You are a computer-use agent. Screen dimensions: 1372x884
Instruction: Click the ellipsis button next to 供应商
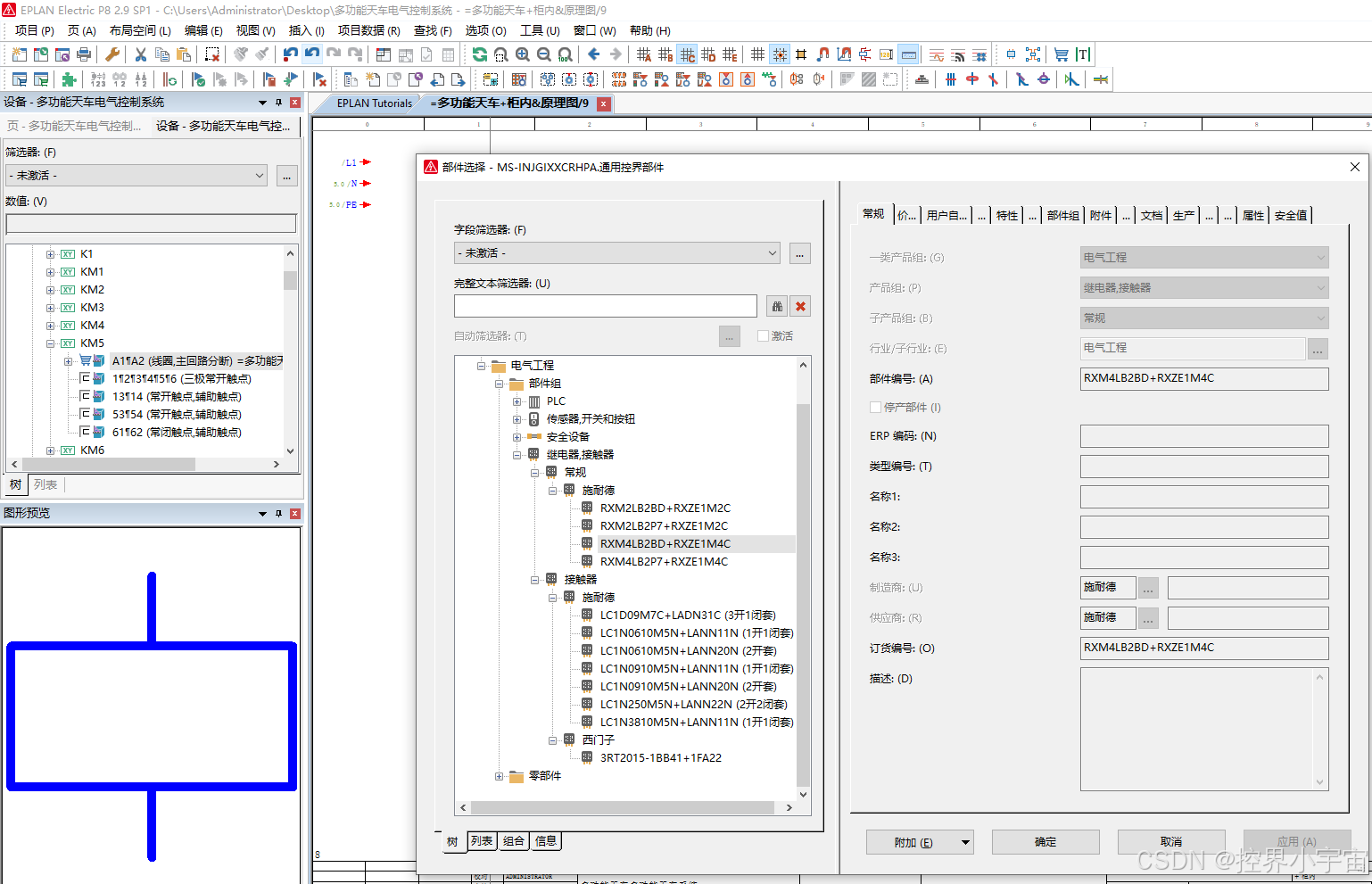click(1149, 618)
